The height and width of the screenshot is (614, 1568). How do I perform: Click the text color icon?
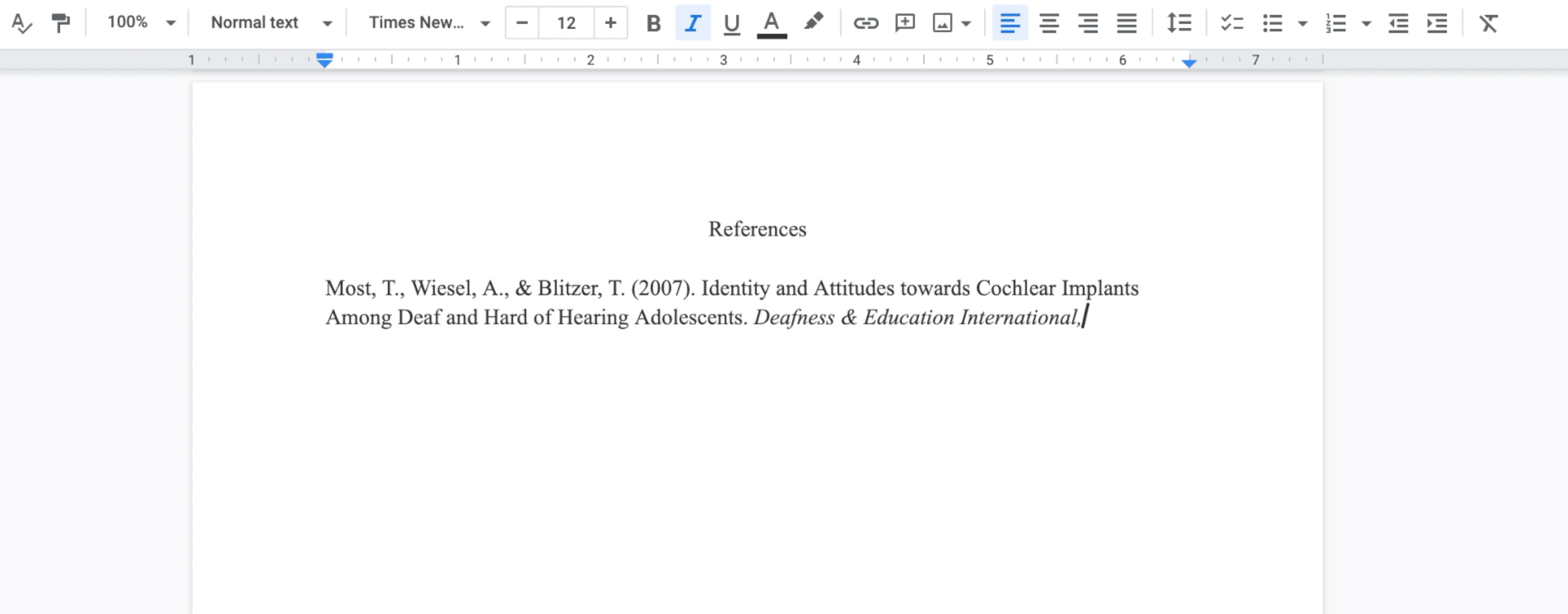point(771,22)
